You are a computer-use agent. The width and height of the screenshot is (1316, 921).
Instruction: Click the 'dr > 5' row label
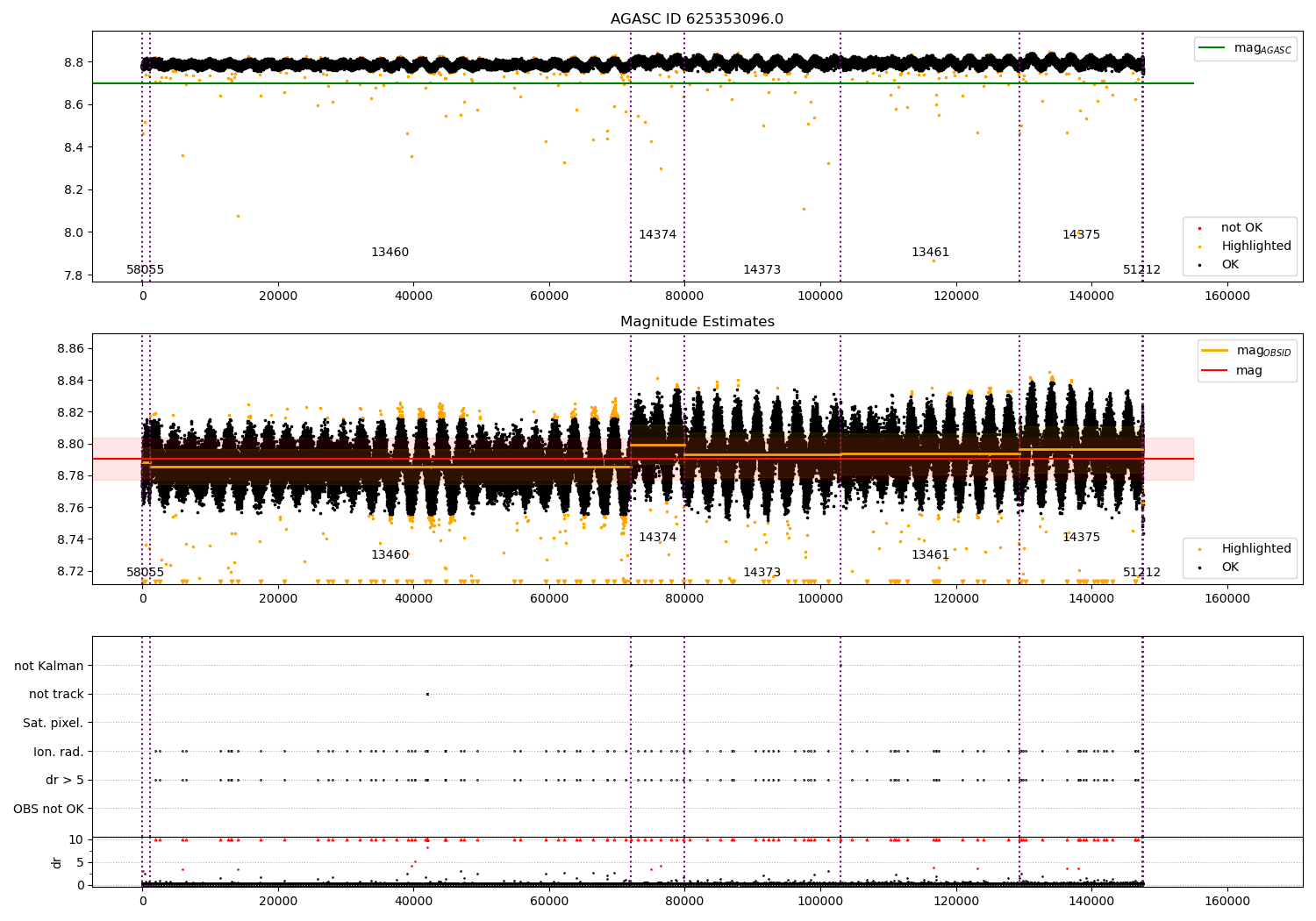point(65,781)
